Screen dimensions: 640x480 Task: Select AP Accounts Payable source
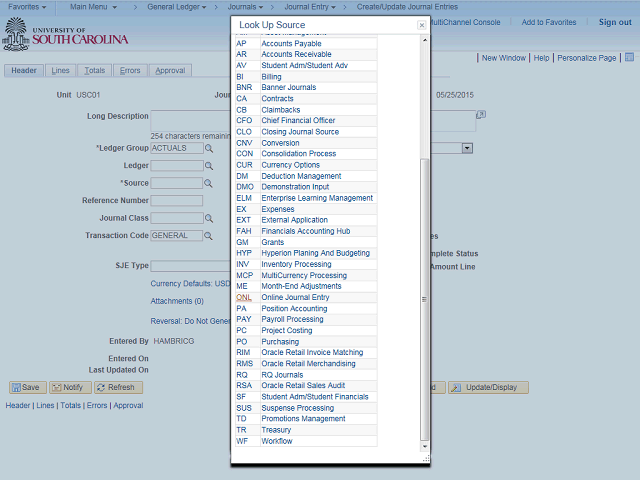click(x=306, y=44)
